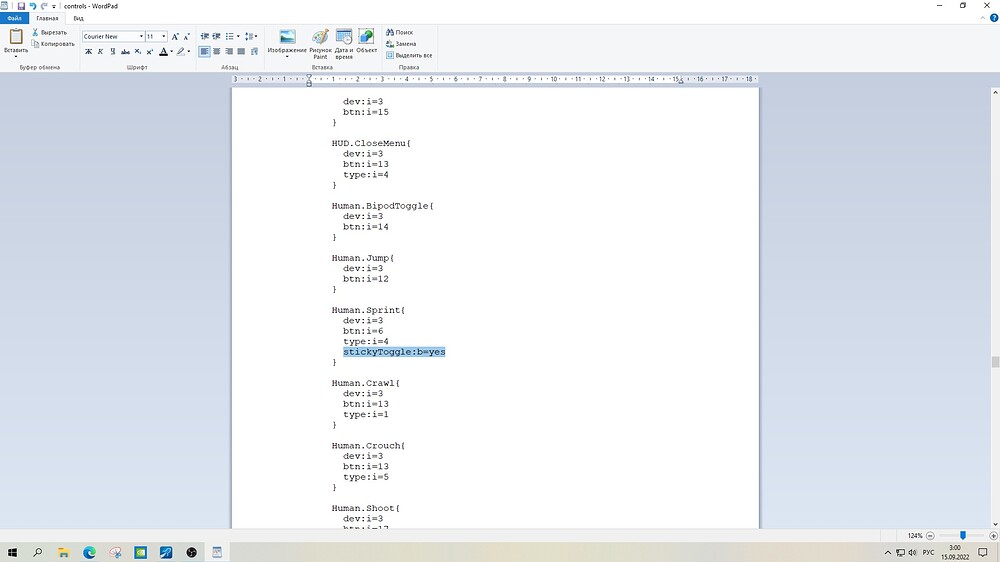Image resolution: width=1000 pixels, height=562 pixels.
Task: Click the Поиск (Find) button
Action: click(399, 32)
